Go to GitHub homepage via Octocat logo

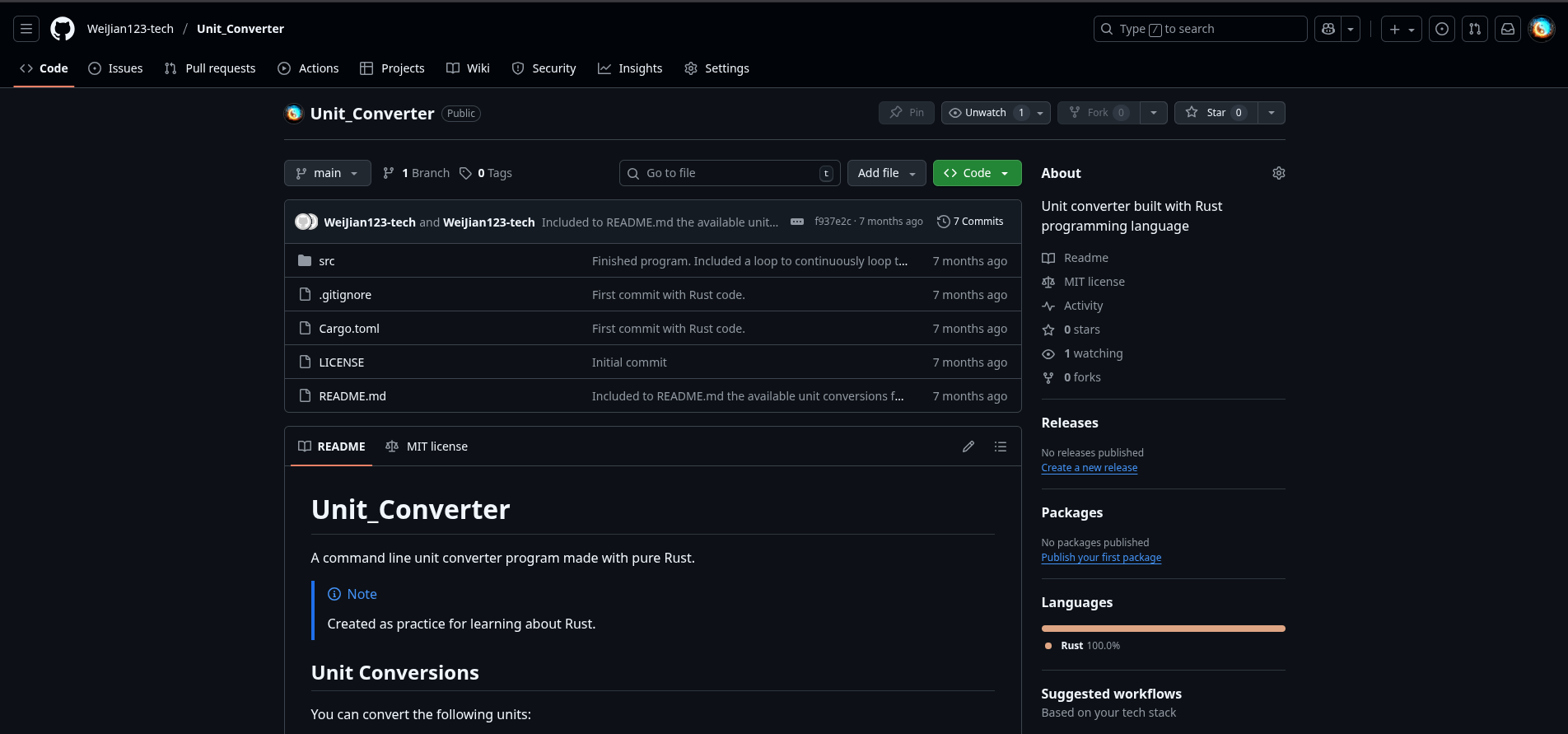(63, 29)
